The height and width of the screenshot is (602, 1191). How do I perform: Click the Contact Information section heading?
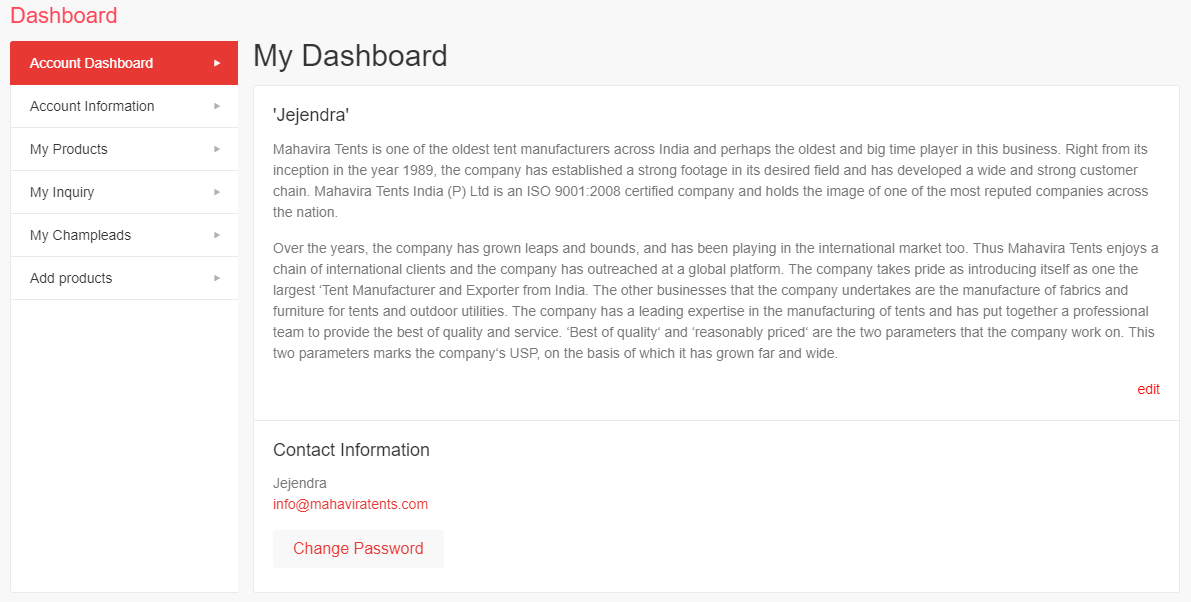tap(351, 450)
